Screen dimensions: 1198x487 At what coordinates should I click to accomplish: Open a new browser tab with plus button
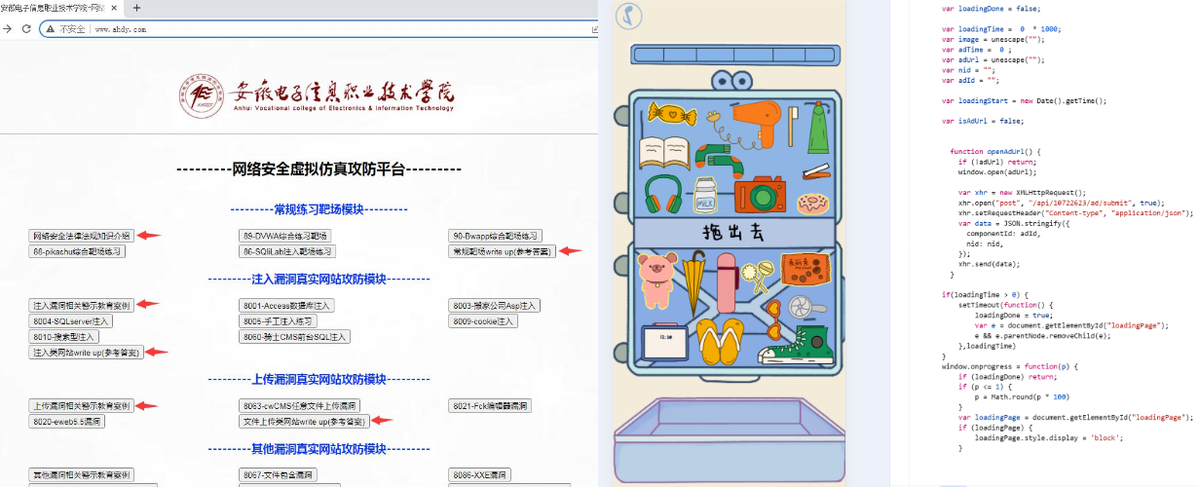(136, 8)
